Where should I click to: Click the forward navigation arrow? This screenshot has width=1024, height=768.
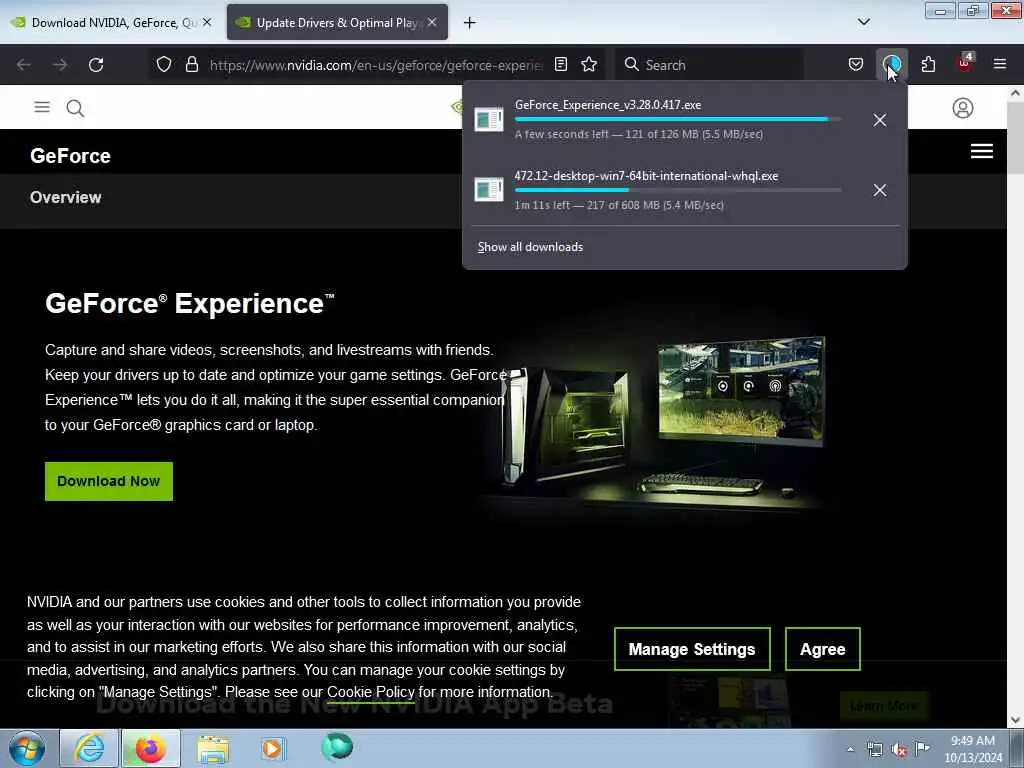tap(60, 65)
